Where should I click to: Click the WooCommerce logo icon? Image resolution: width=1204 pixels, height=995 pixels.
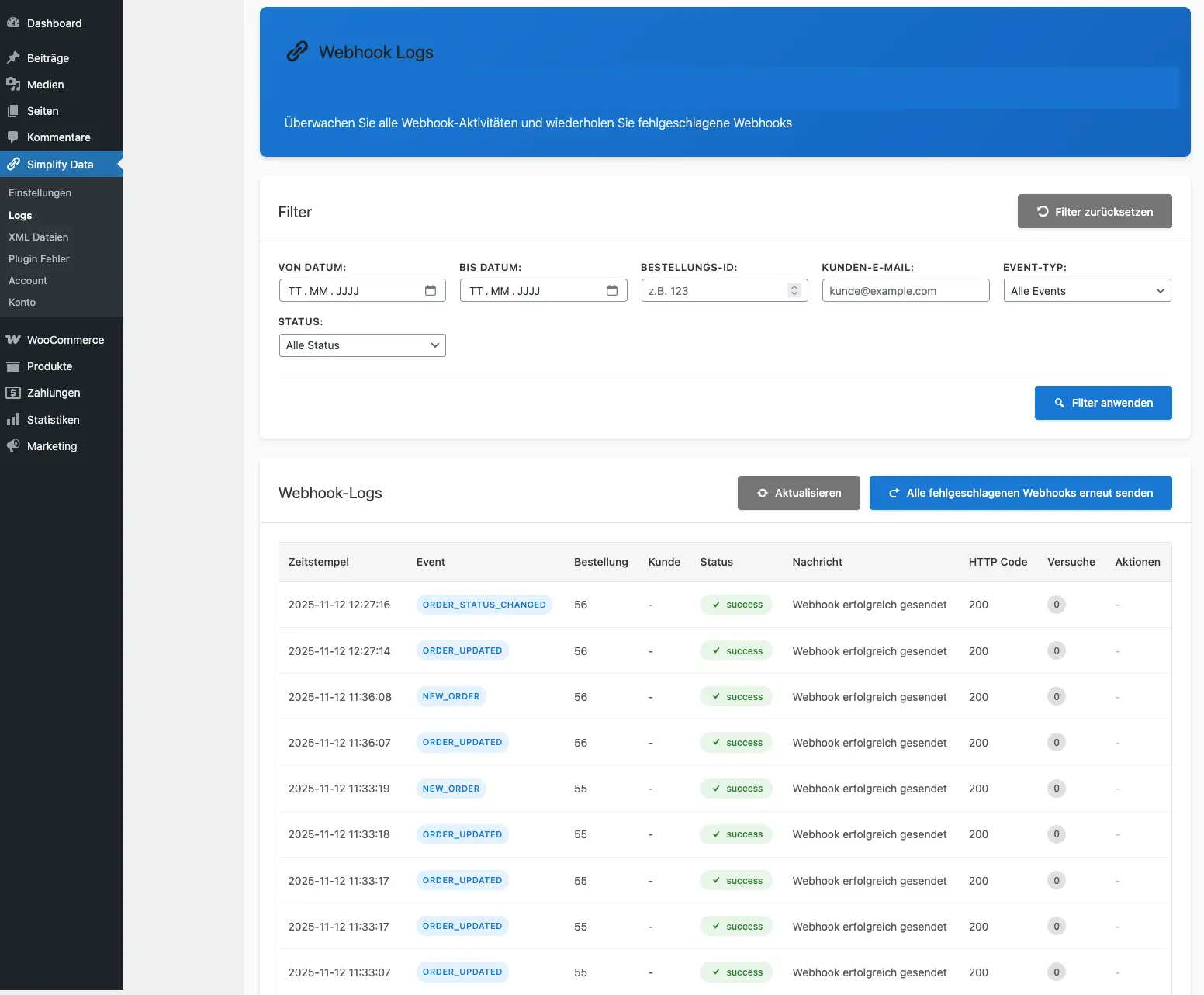pyautogui.click(x=13, y=340)
